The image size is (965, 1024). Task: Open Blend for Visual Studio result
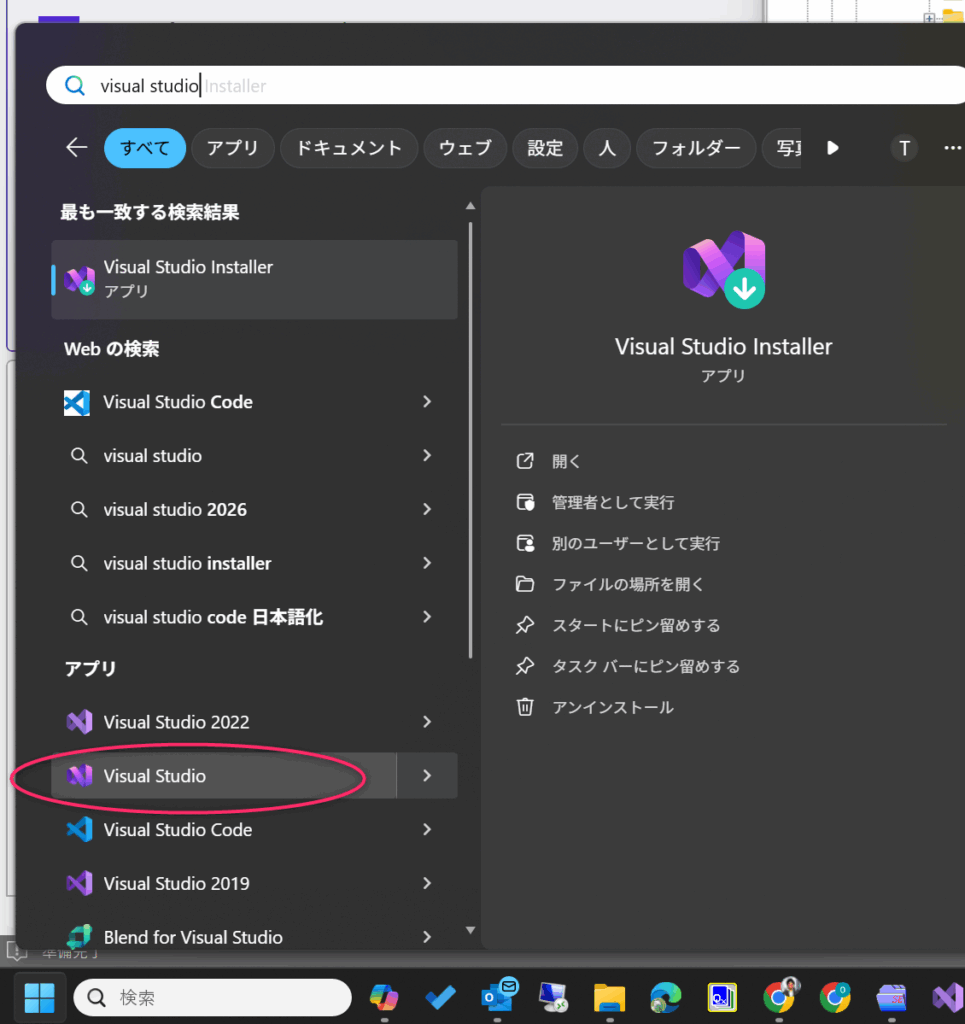192,937
